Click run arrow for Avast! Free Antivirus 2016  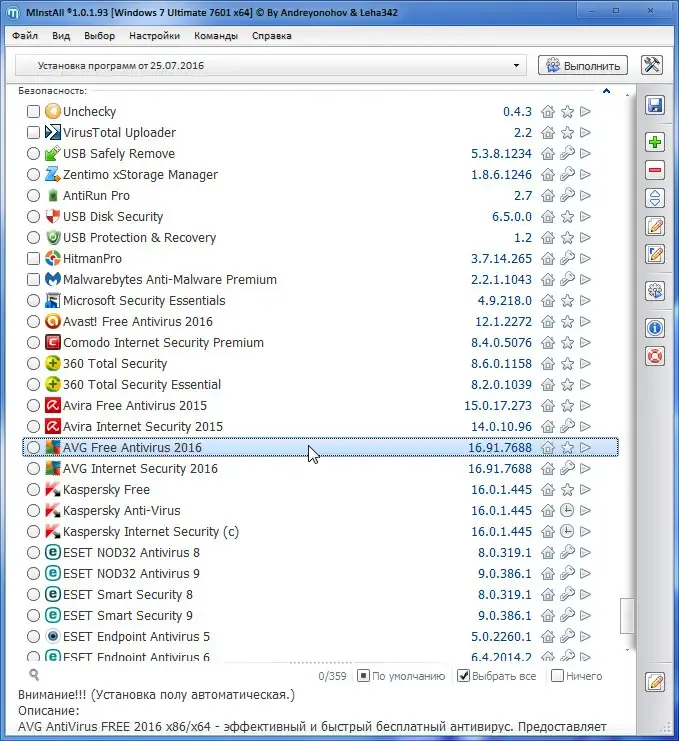point(585,322)
